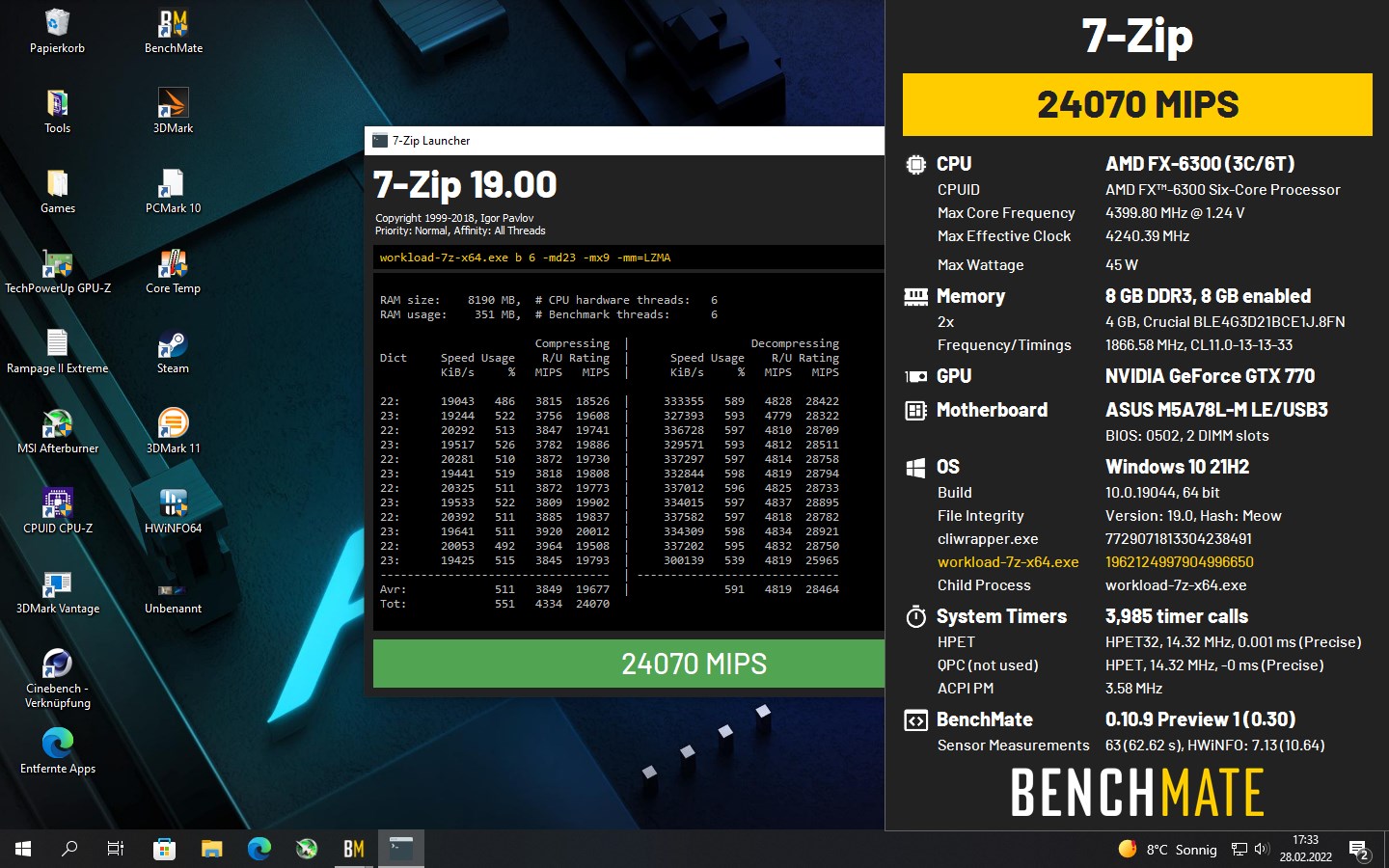Open the volume tray icon

[1262, 850]
